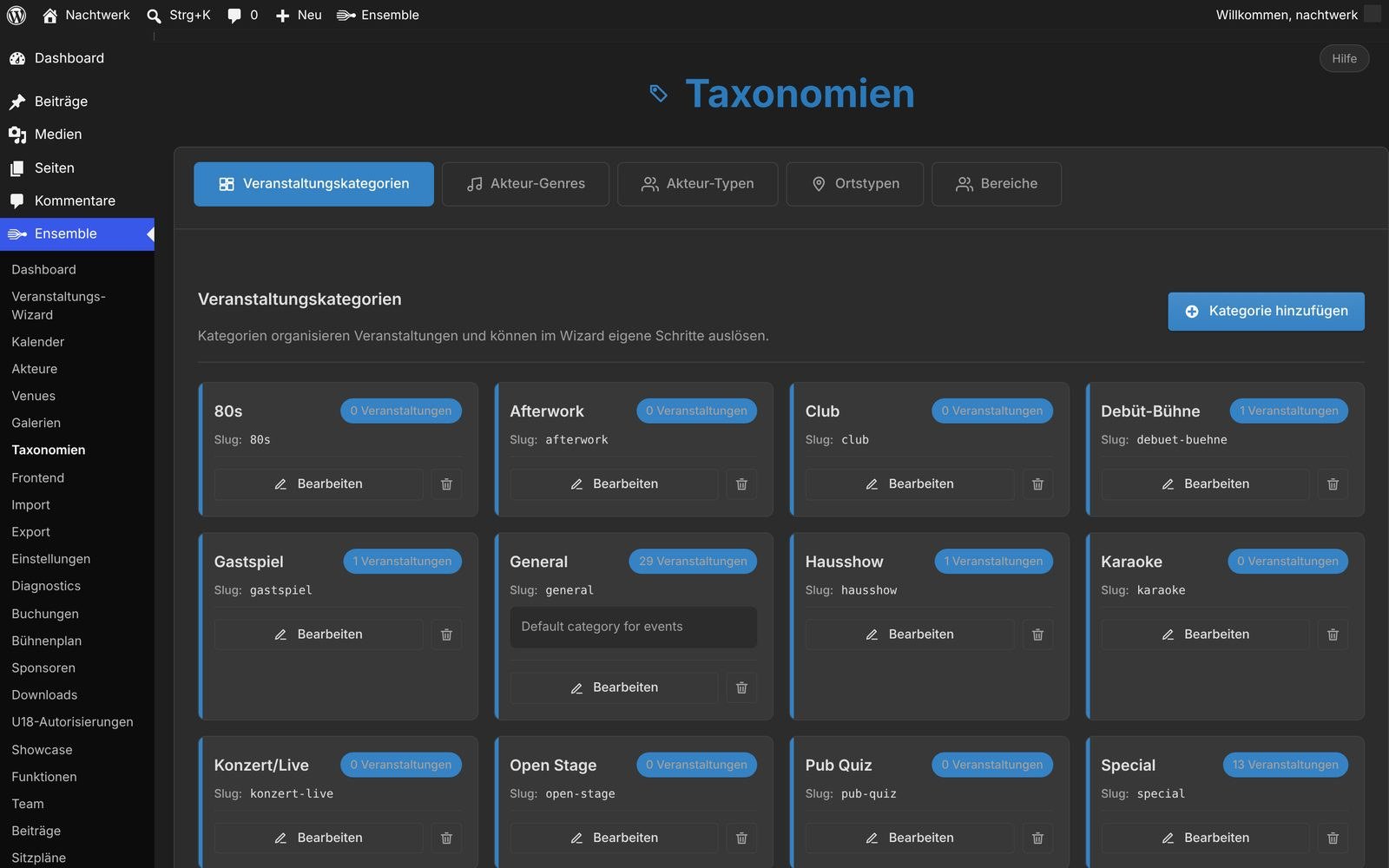Click the WordPress logo in admin bar
This screenshot has height=868, width=1389.
coord(16,15)
